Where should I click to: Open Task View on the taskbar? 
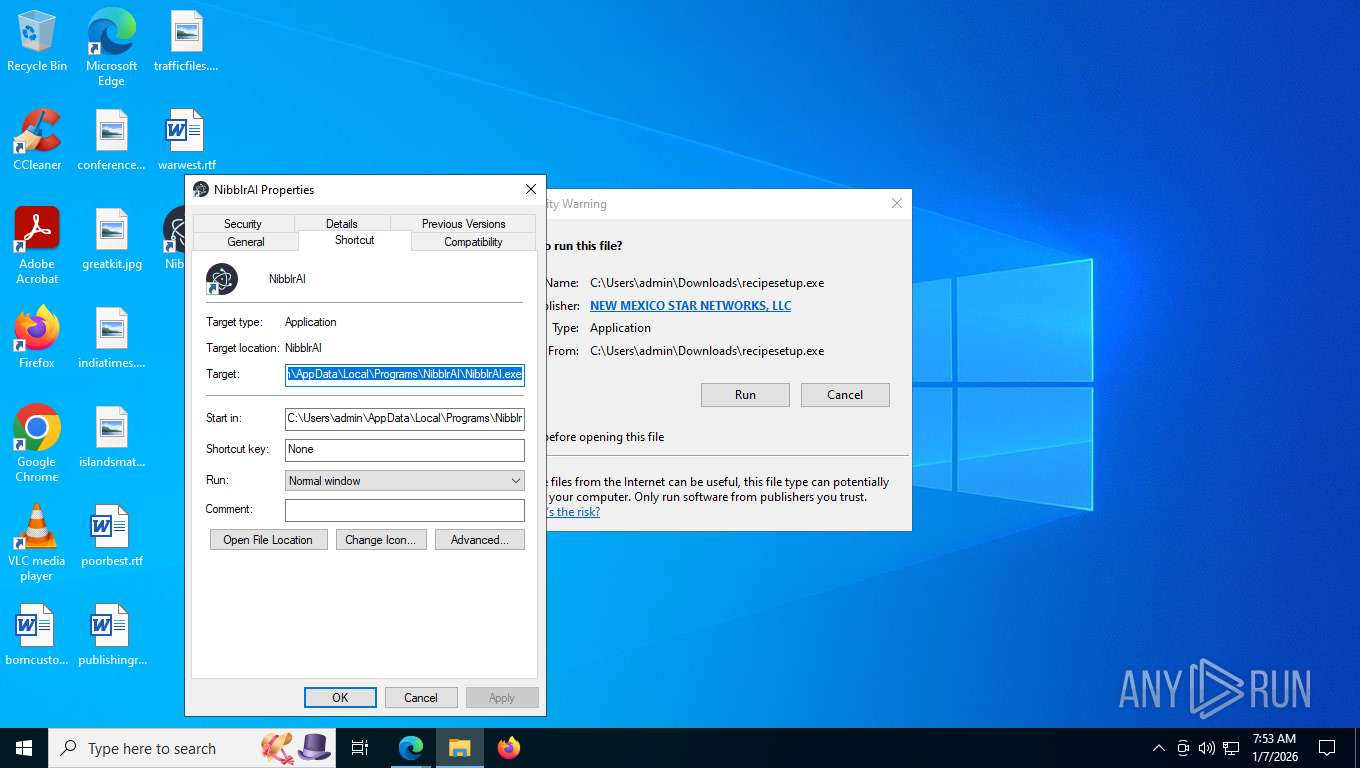[x=360, y=748]
